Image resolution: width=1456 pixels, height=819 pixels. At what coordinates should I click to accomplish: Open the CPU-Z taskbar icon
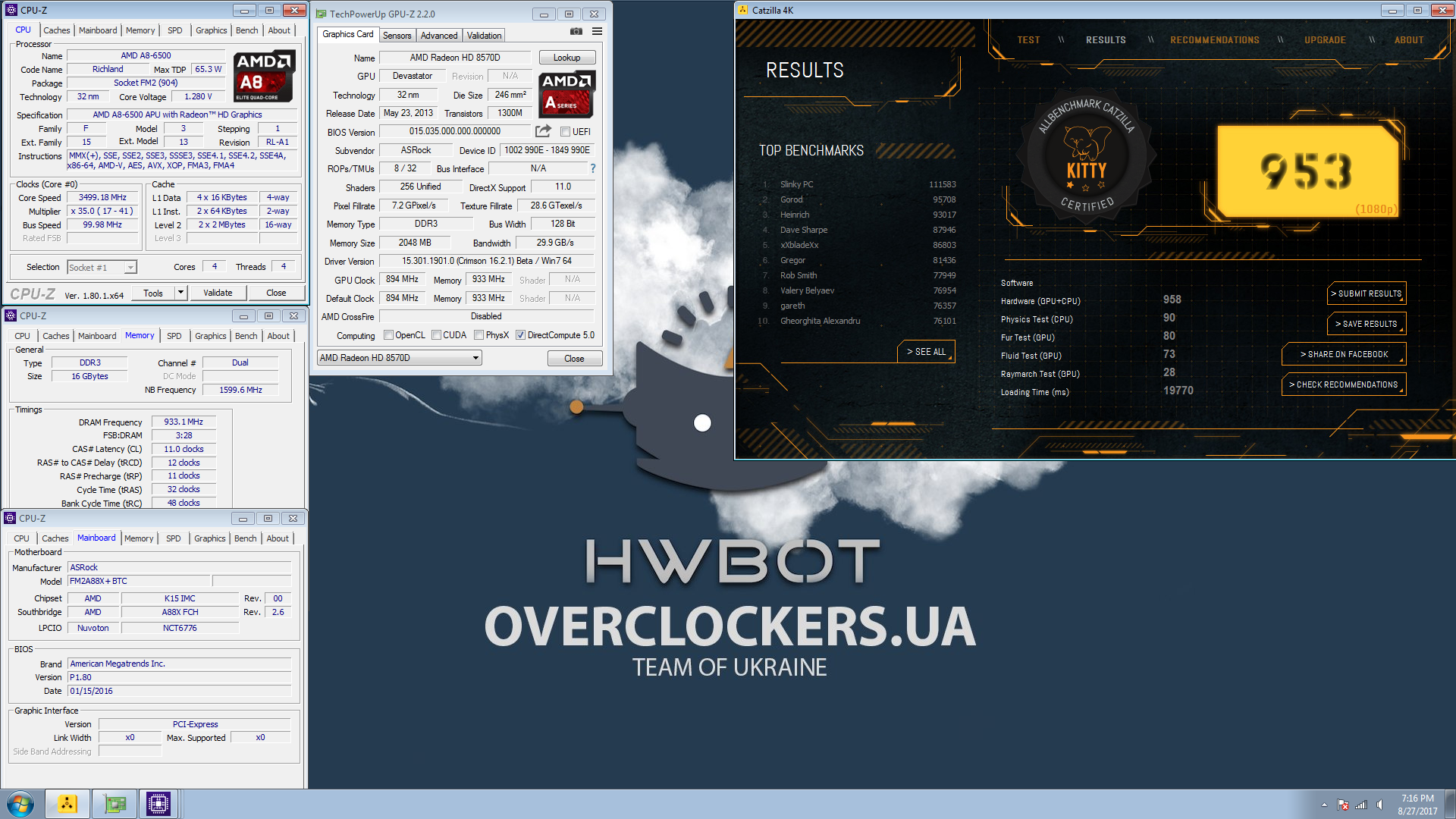pos(158,804)
